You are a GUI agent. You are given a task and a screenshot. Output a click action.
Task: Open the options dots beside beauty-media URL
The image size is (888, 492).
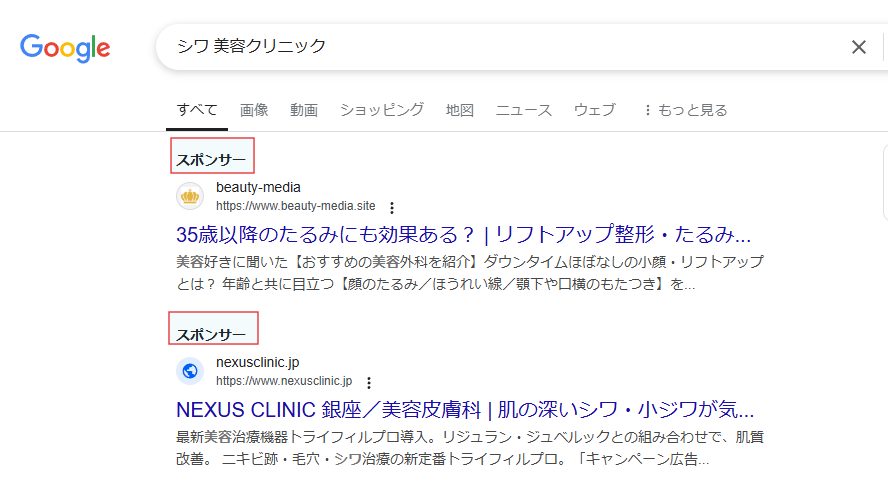click(x=392, y=208)
